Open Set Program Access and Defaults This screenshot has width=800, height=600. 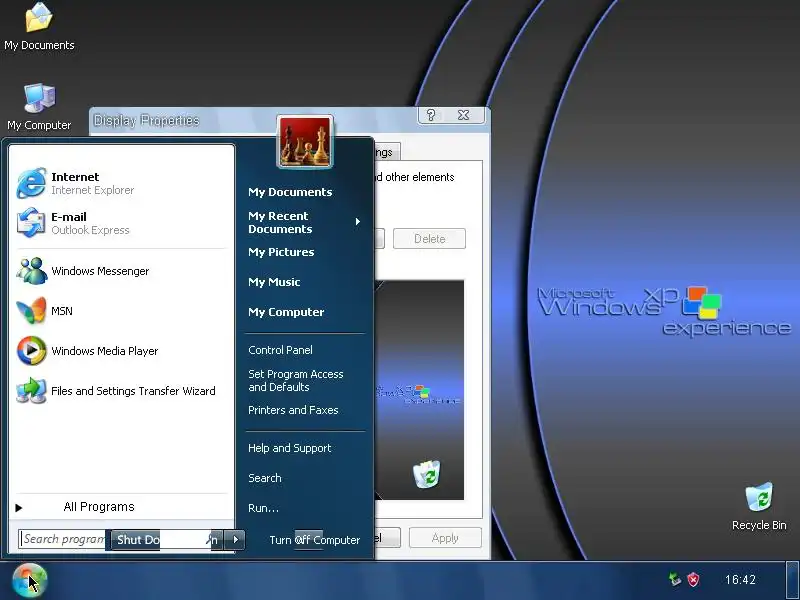coord(296,381)
